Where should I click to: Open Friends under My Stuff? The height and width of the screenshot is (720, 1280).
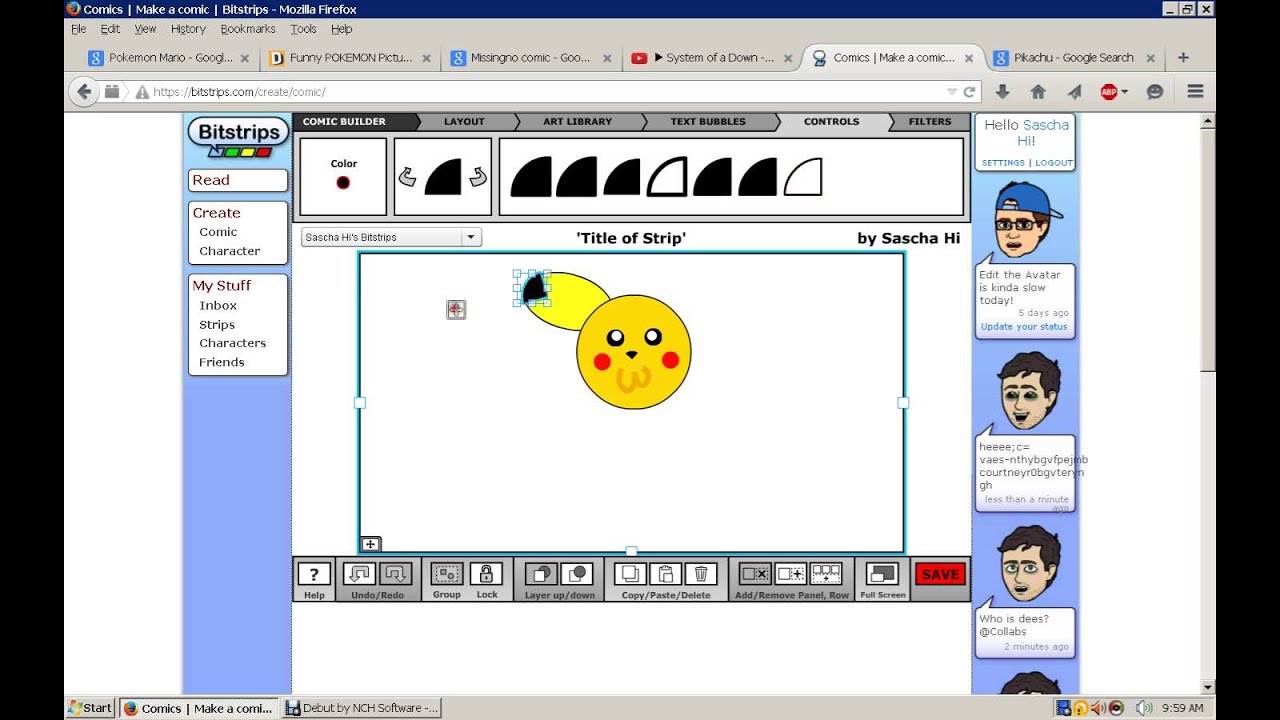[222, 362]
